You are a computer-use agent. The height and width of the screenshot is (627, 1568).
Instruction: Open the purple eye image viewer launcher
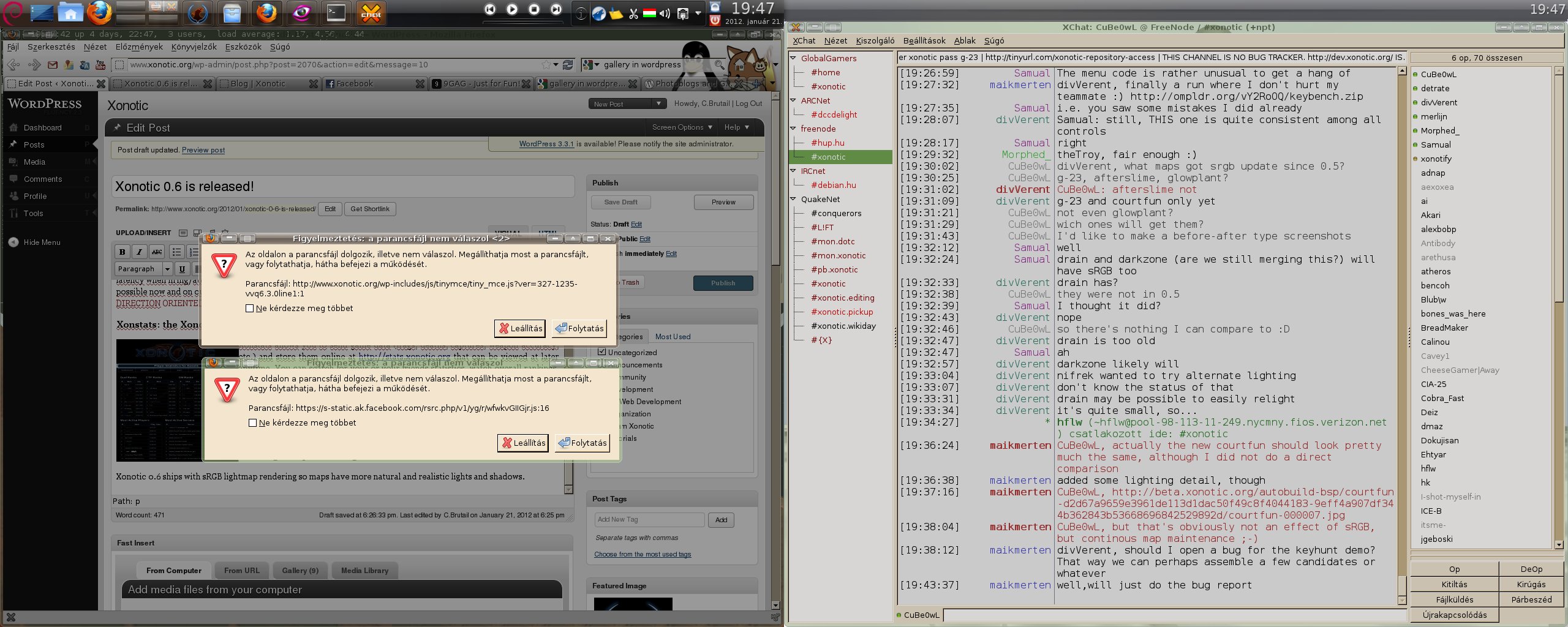[301, 12]
